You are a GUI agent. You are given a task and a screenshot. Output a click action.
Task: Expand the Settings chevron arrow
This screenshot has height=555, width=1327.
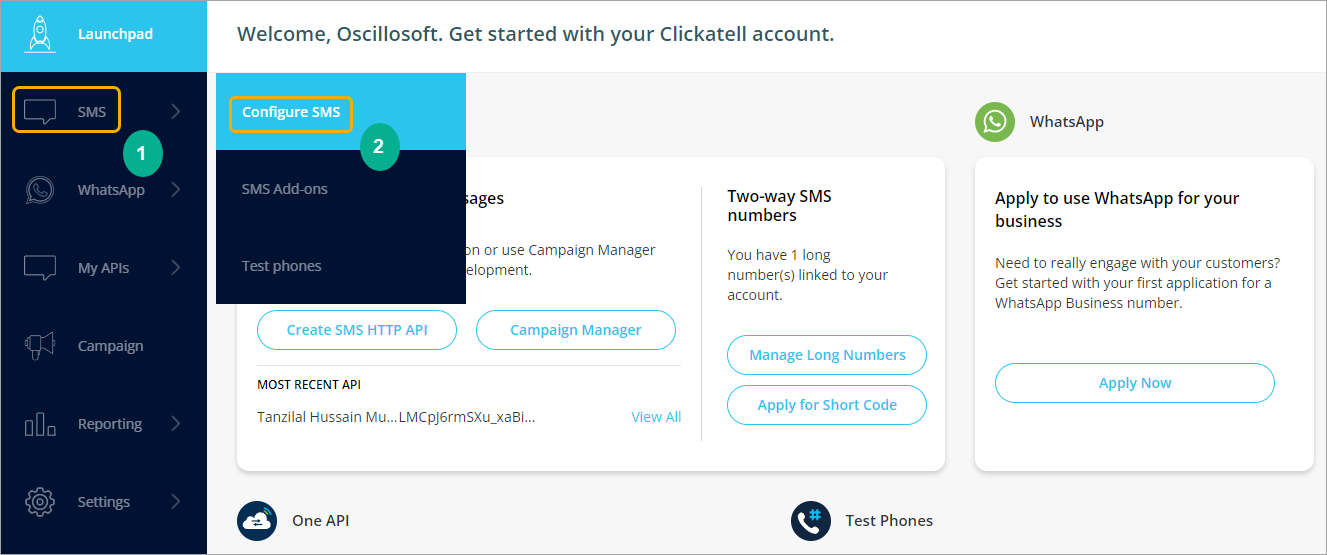click(x=176, y=502)
